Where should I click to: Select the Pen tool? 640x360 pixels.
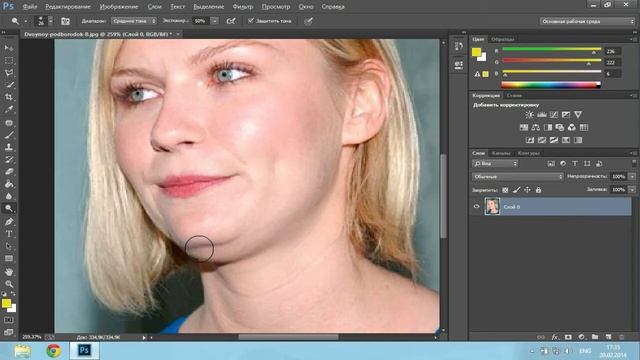pyautogui.click(x=9, y=222)
